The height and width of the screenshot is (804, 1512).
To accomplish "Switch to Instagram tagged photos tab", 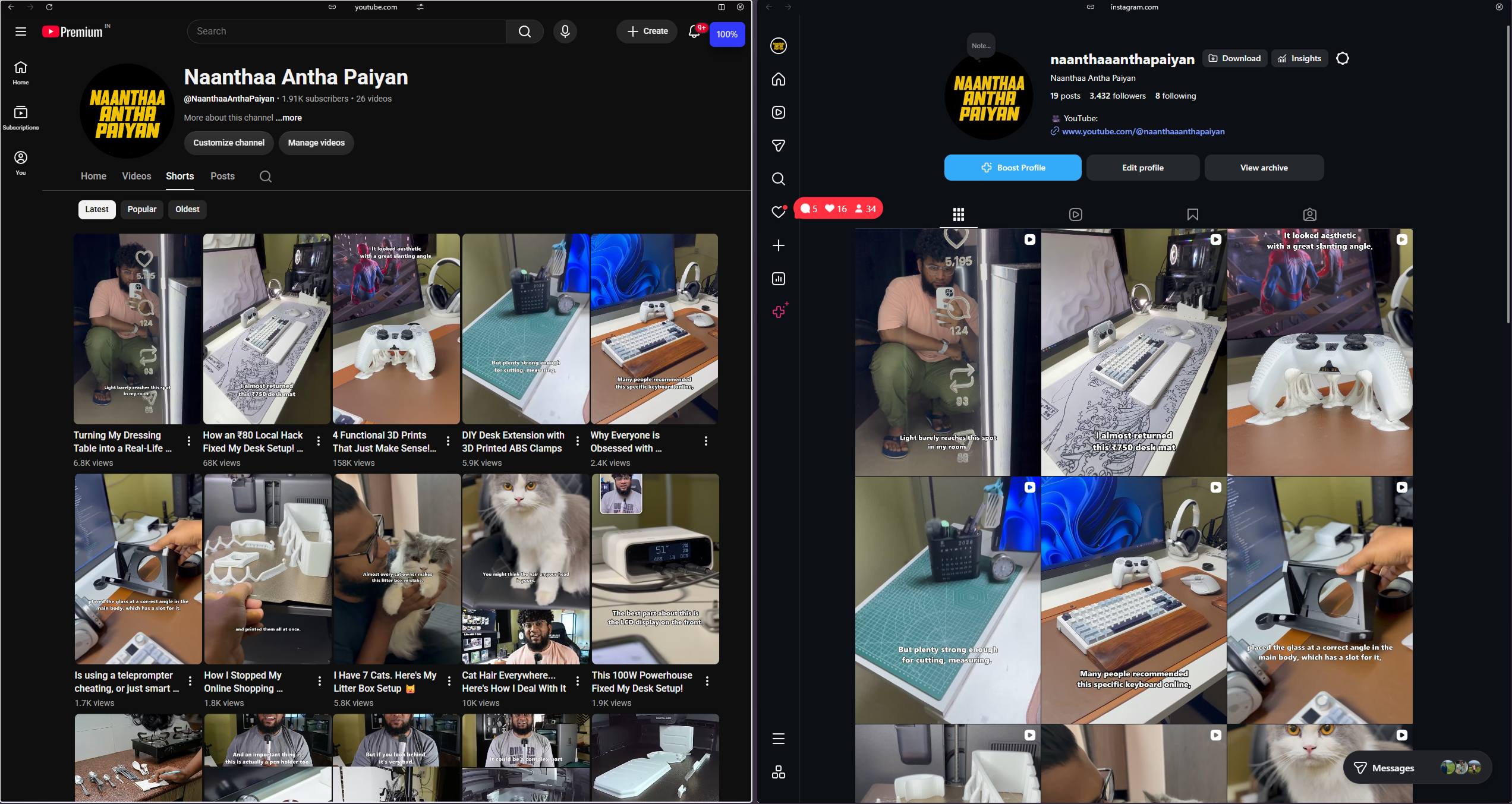I will click(1309, 215).
